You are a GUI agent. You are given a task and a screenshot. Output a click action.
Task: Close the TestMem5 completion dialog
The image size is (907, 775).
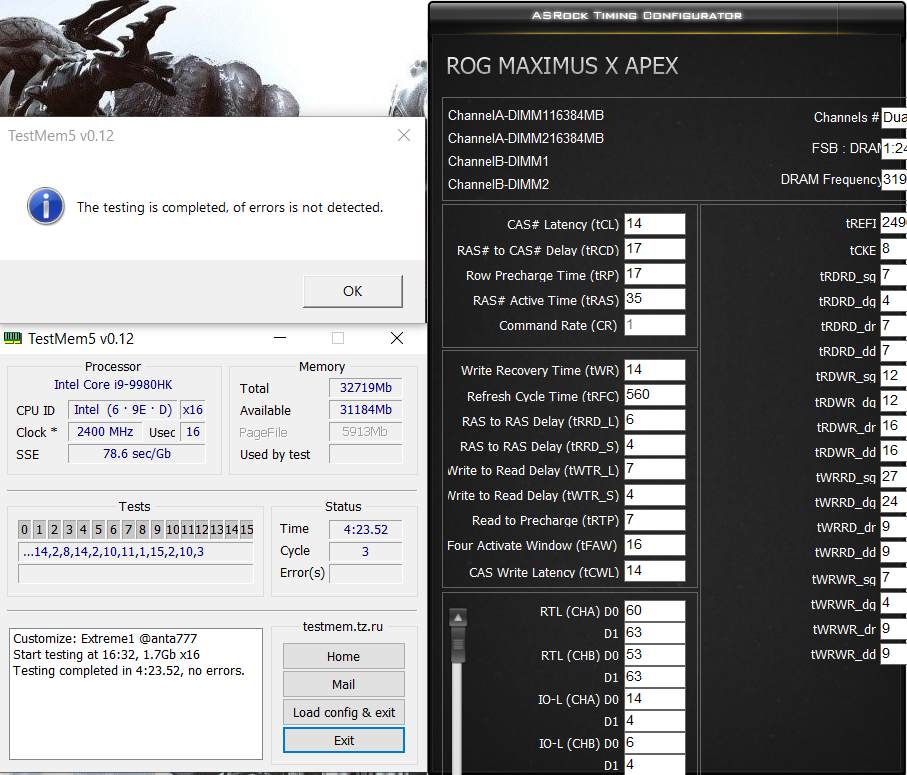coord(404,135)
